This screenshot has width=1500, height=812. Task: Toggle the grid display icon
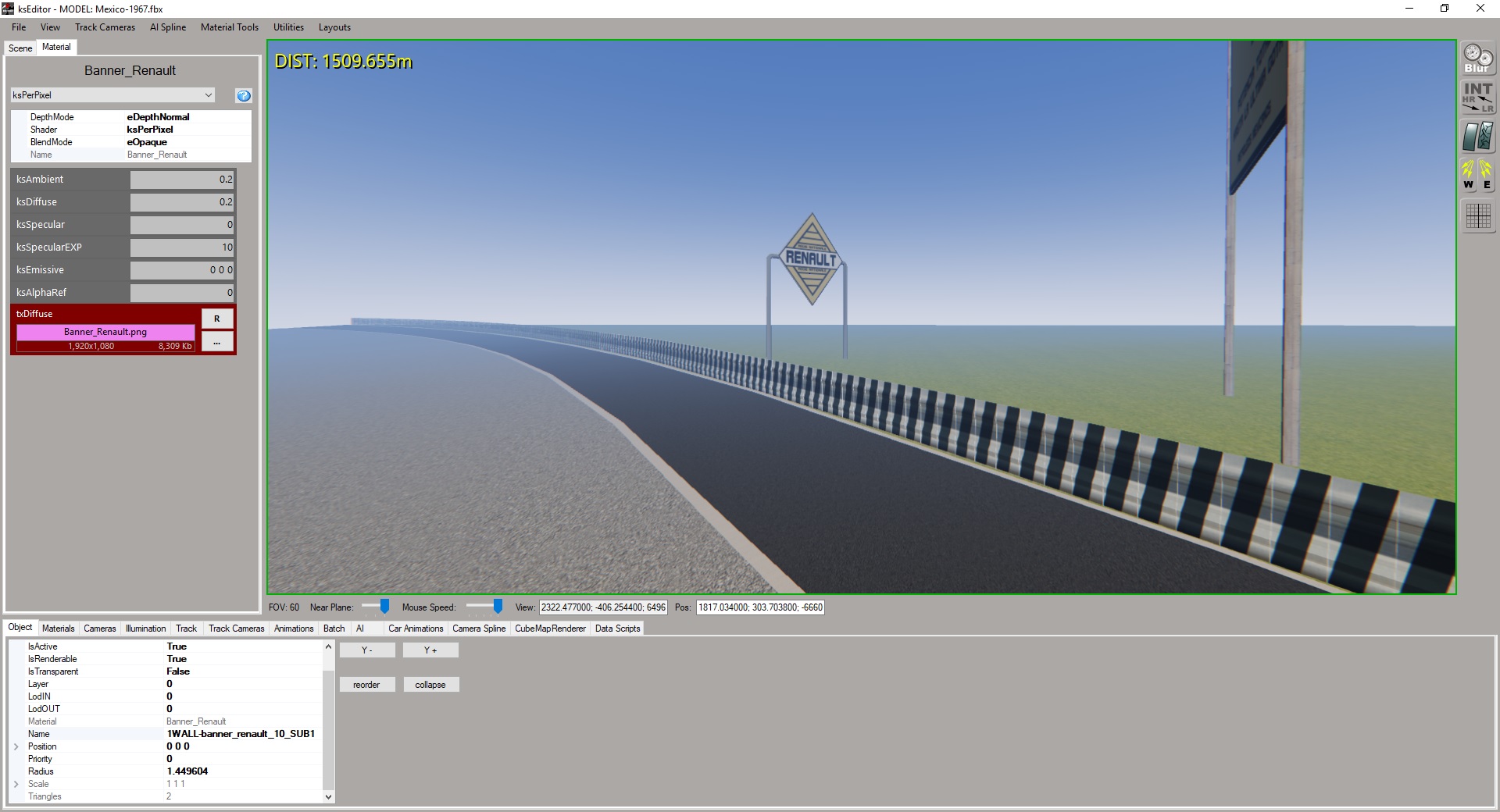click(1477, 215)
